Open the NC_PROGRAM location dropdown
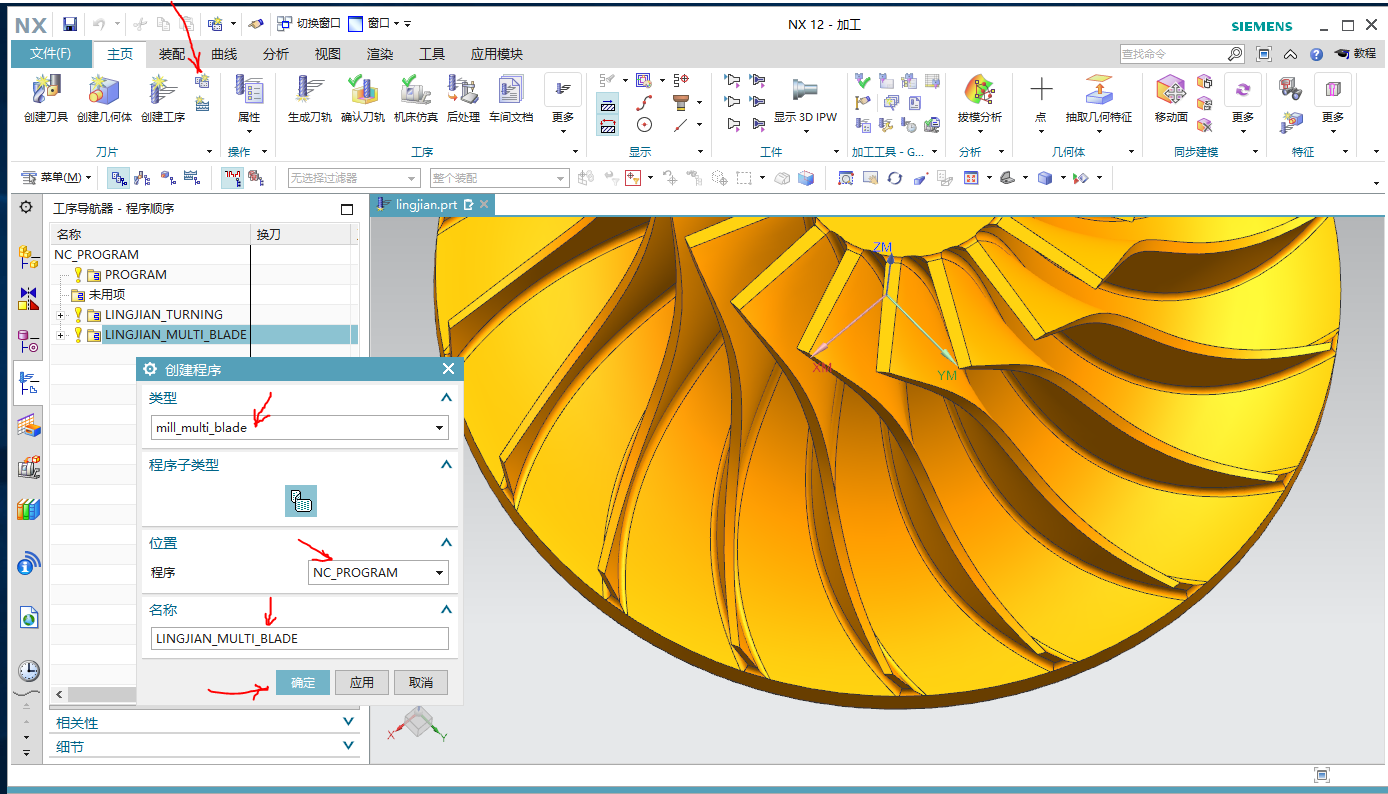This screenshot has height=794, width=1388. coord(439,573)
